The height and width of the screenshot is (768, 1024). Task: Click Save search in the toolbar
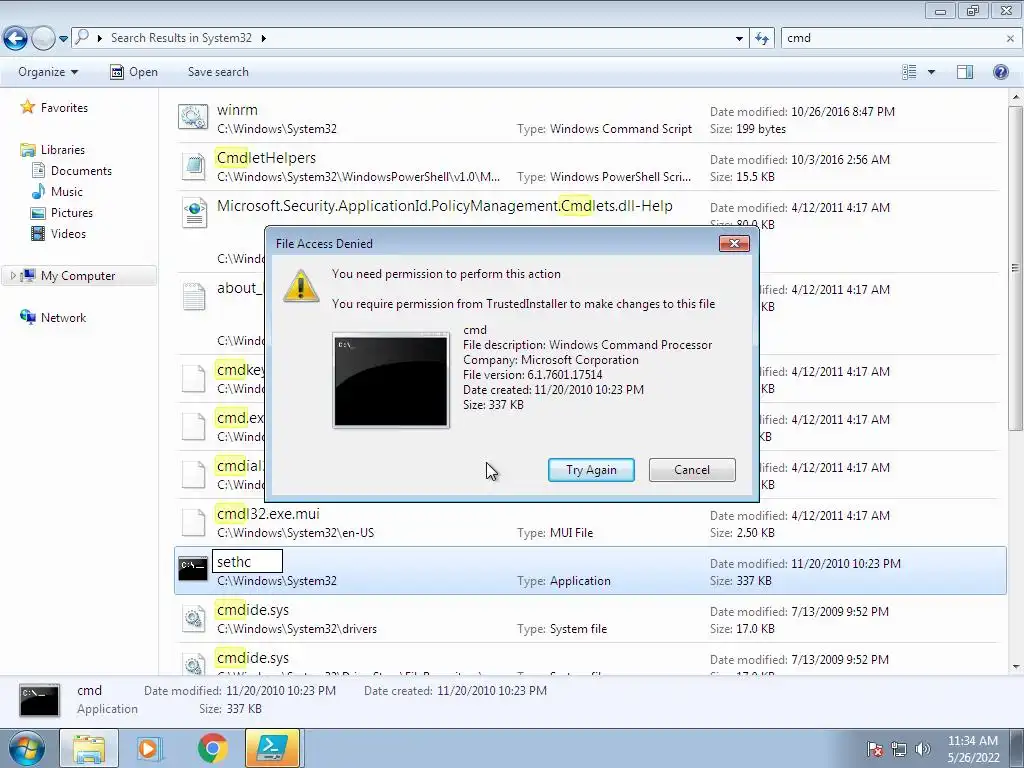coord(218,72)
